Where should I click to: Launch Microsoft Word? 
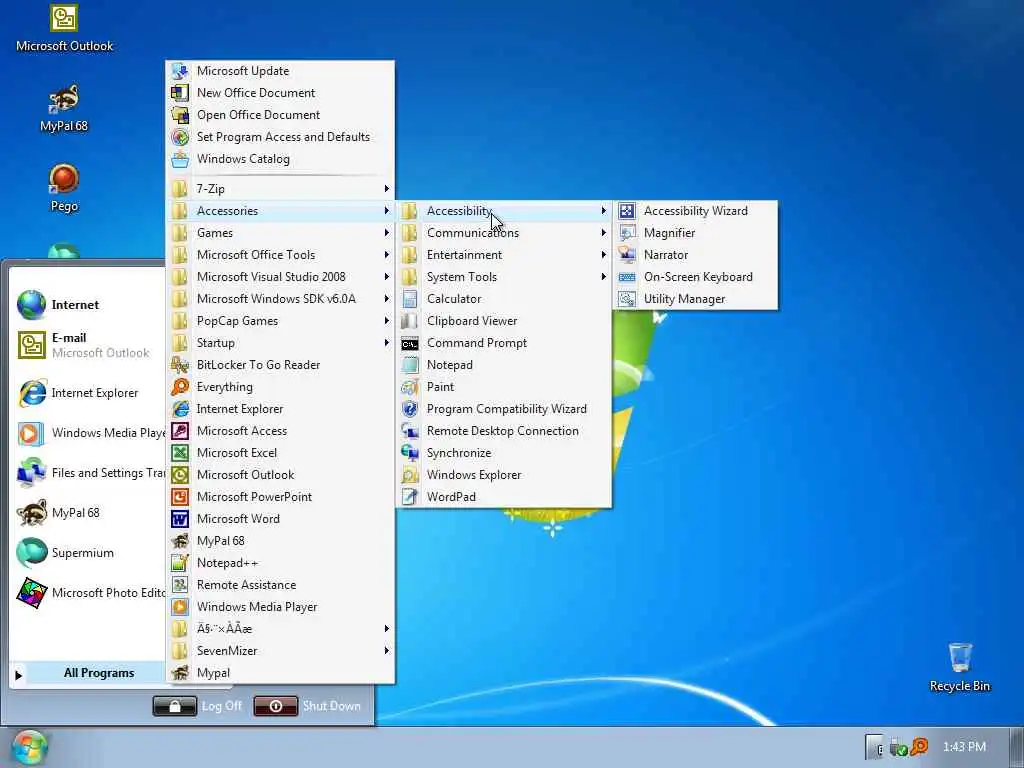click(280, 519)
